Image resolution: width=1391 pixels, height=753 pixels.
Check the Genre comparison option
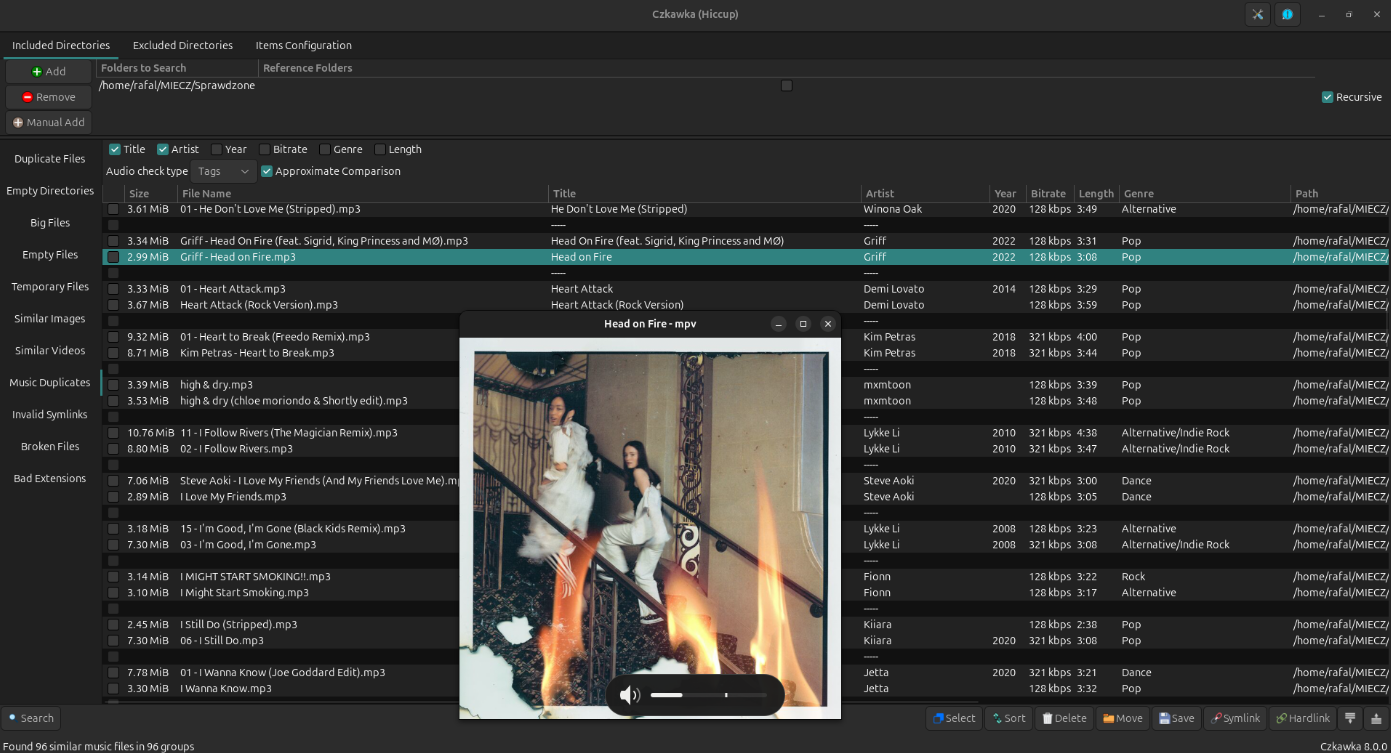[x=324, y=149]
